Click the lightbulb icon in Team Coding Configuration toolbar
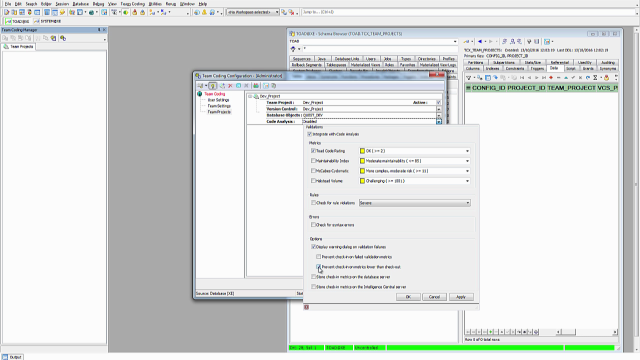 213,86
